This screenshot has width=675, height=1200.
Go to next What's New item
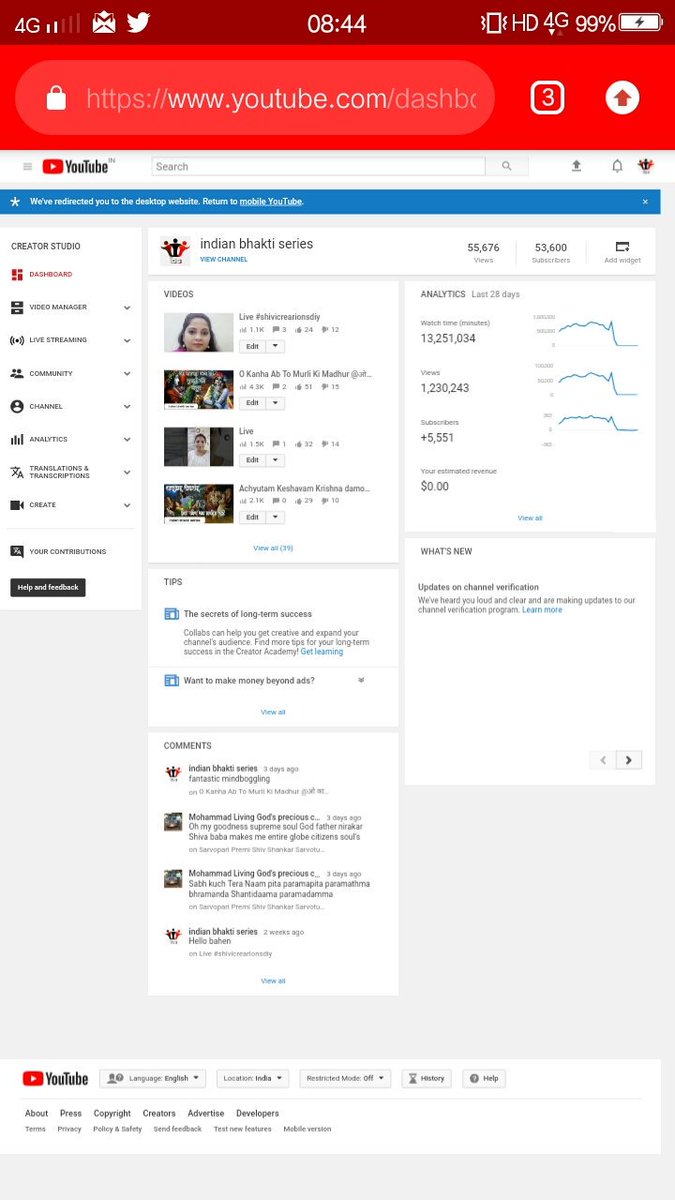point(629,760)
